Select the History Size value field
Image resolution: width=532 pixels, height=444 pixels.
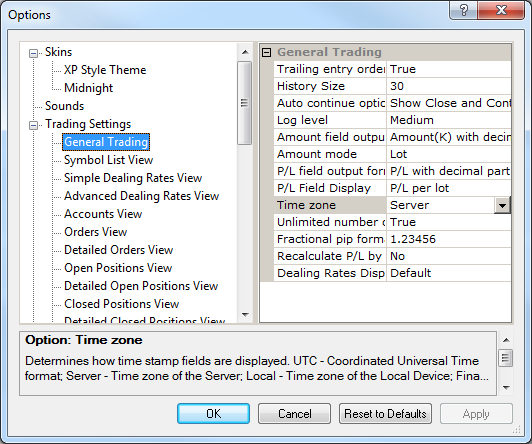(449, 86)
